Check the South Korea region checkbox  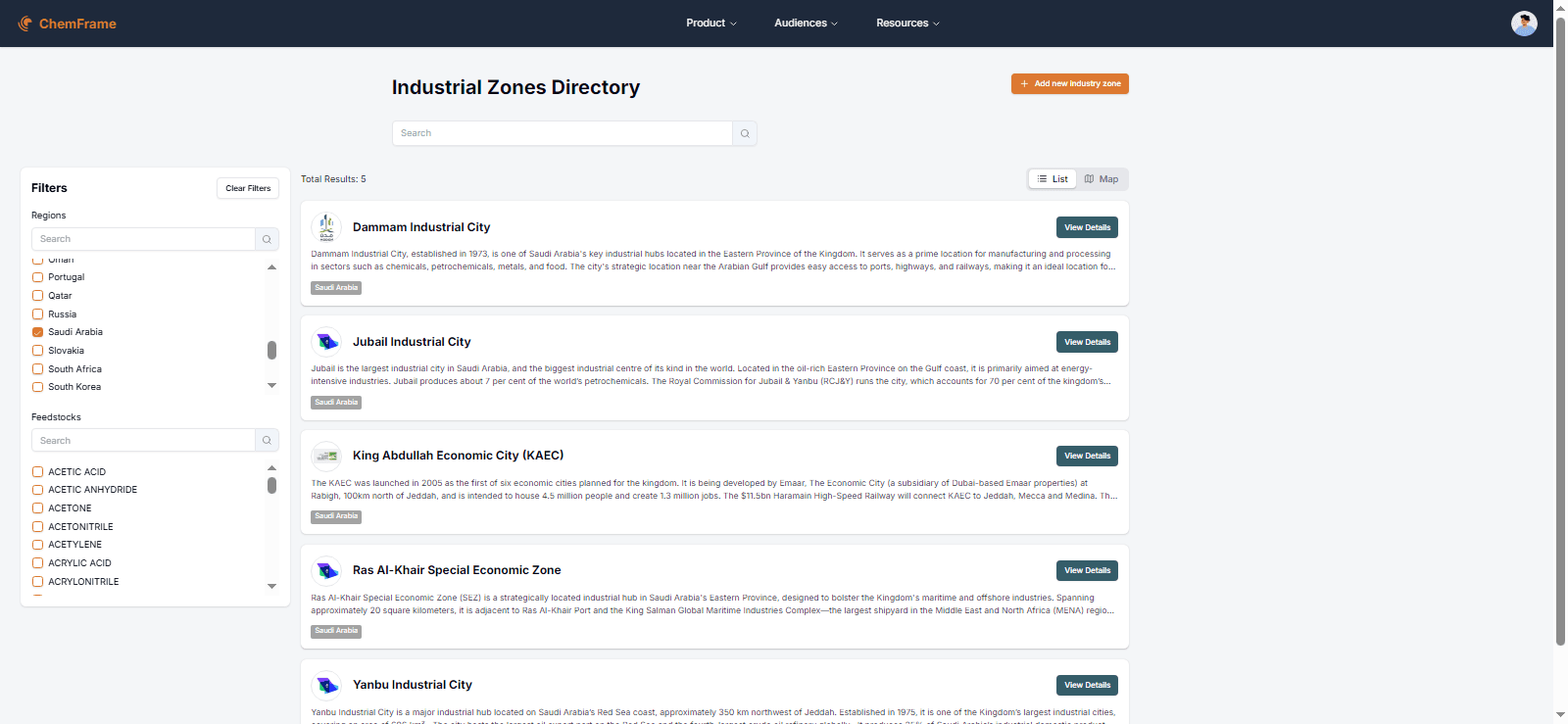pos(37,387)
